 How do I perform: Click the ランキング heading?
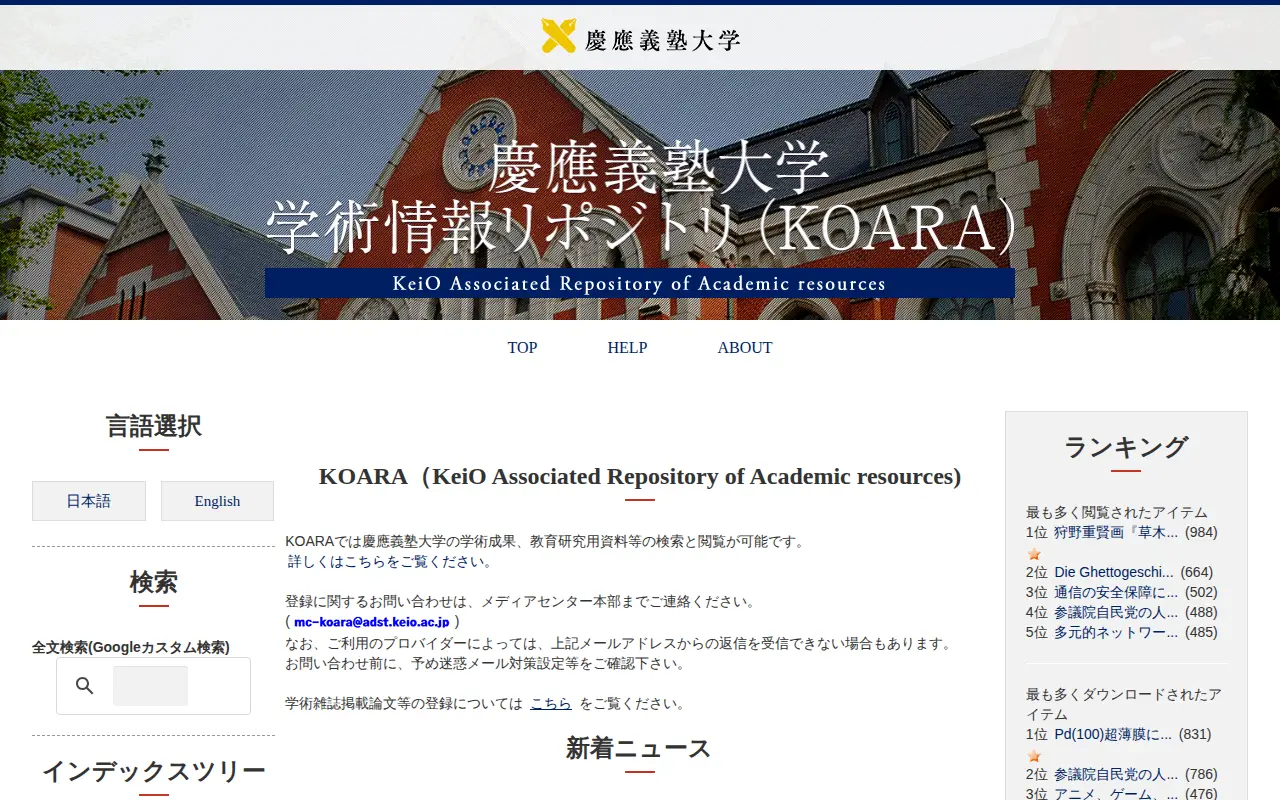tap(1126, 447)
